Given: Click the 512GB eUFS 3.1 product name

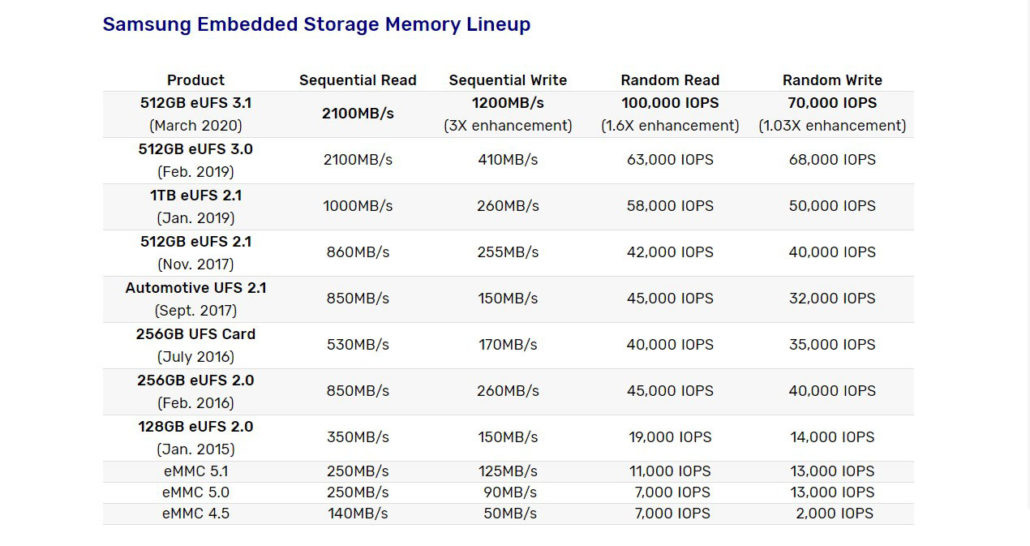Looking at the screenshot, I should [196, 103].
